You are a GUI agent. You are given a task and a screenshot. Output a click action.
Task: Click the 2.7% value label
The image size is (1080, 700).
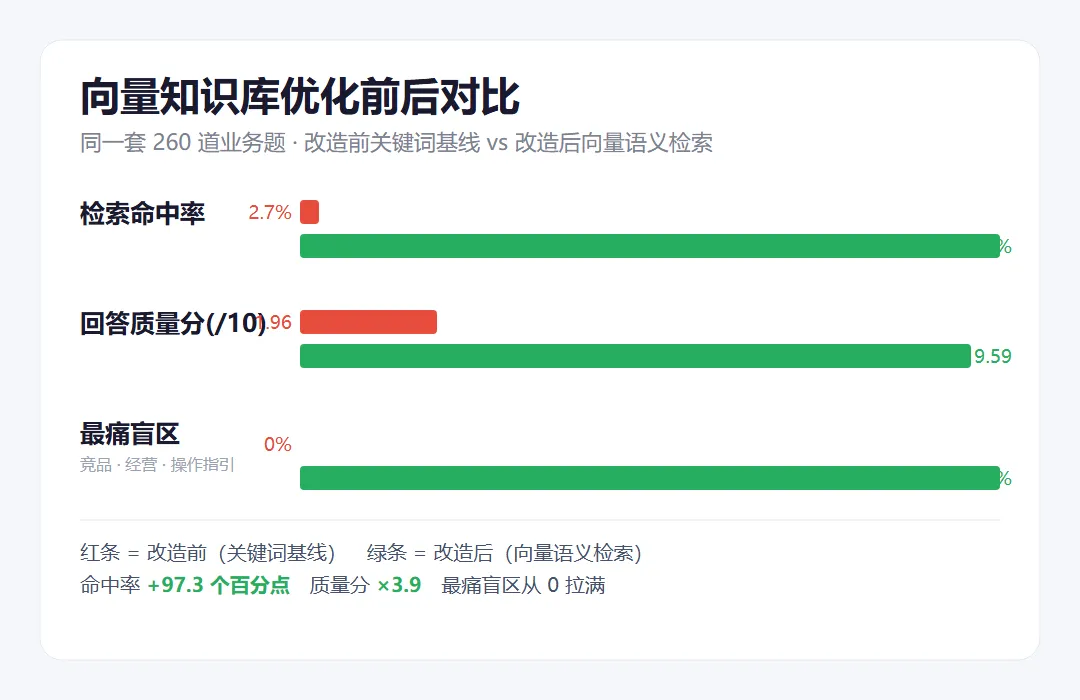(x=270, y=212)
